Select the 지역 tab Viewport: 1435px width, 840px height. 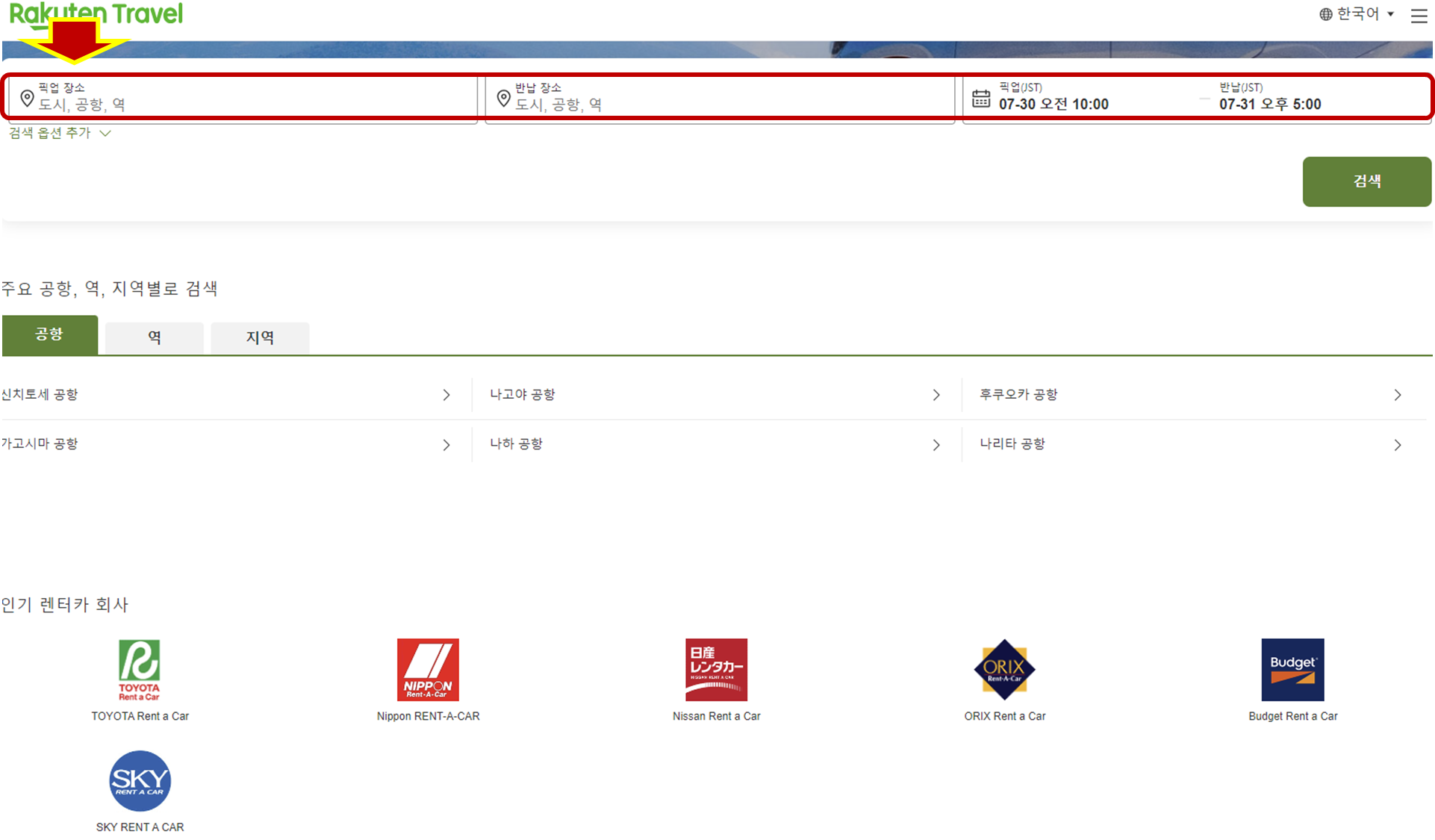tap(259, 336)
